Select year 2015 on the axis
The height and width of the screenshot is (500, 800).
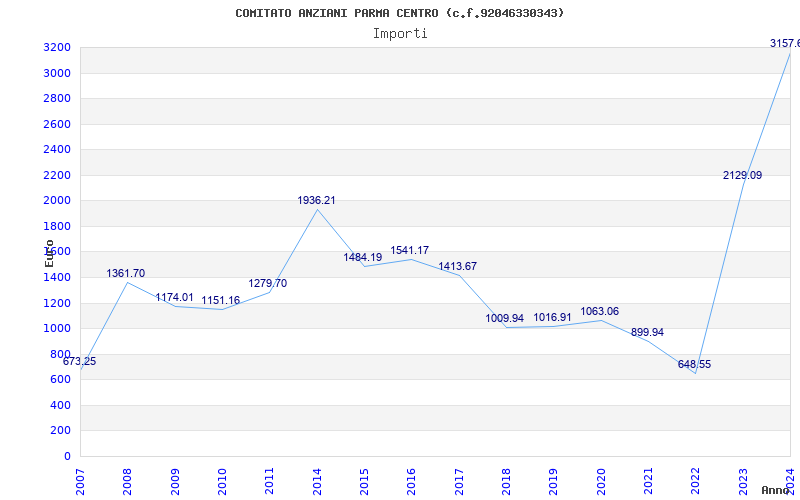pos(364,482)
